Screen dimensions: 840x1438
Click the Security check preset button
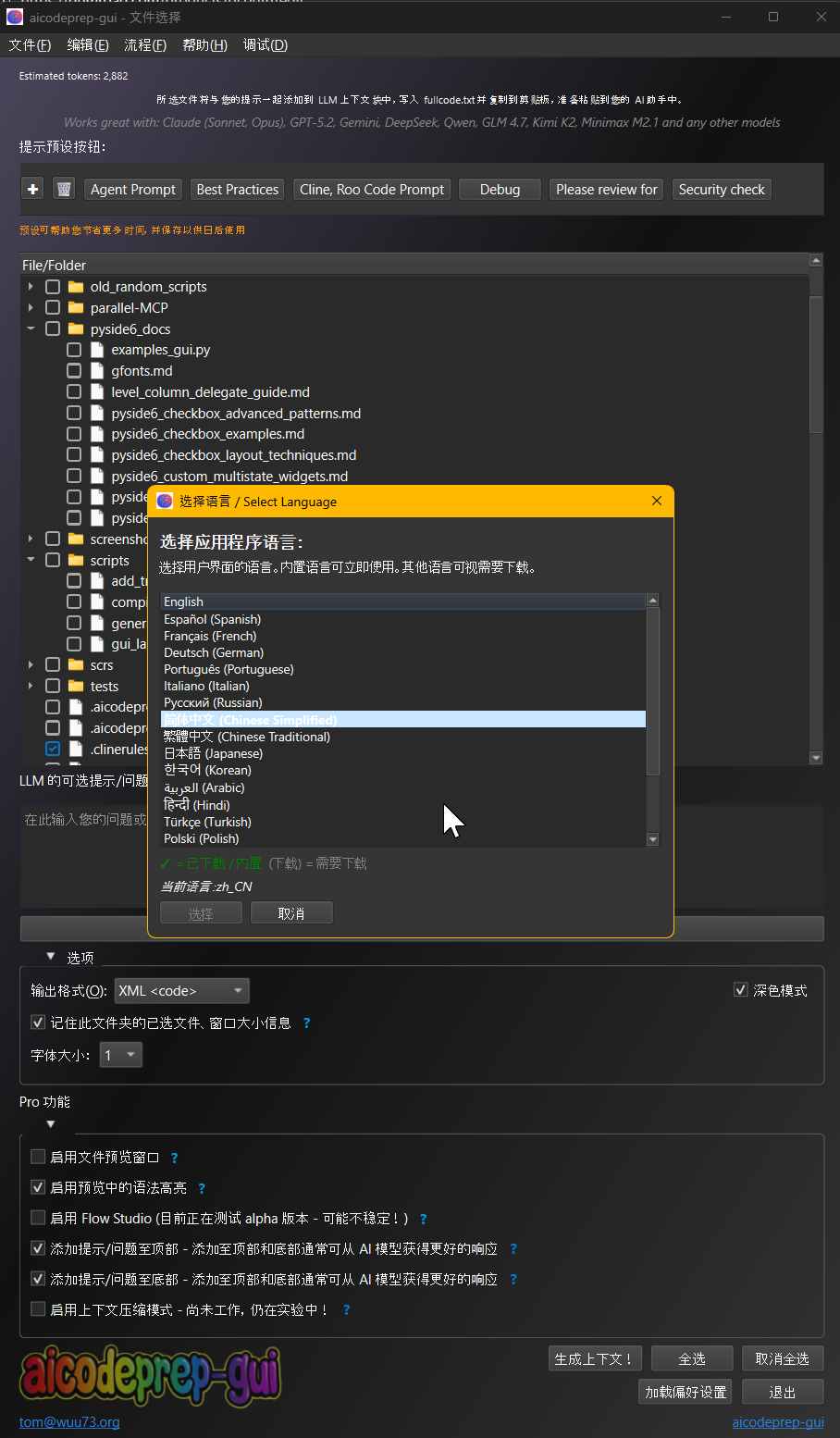tap(722, 189)
